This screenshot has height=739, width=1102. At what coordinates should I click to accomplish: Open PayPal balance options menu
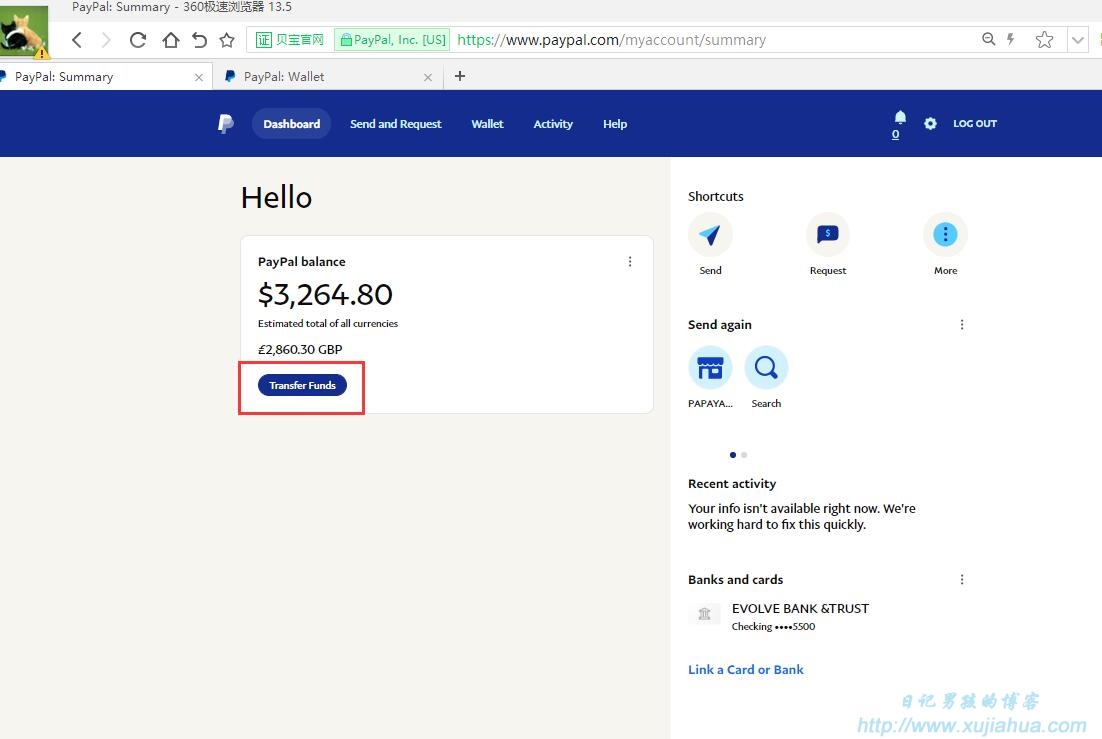point(630,262)
